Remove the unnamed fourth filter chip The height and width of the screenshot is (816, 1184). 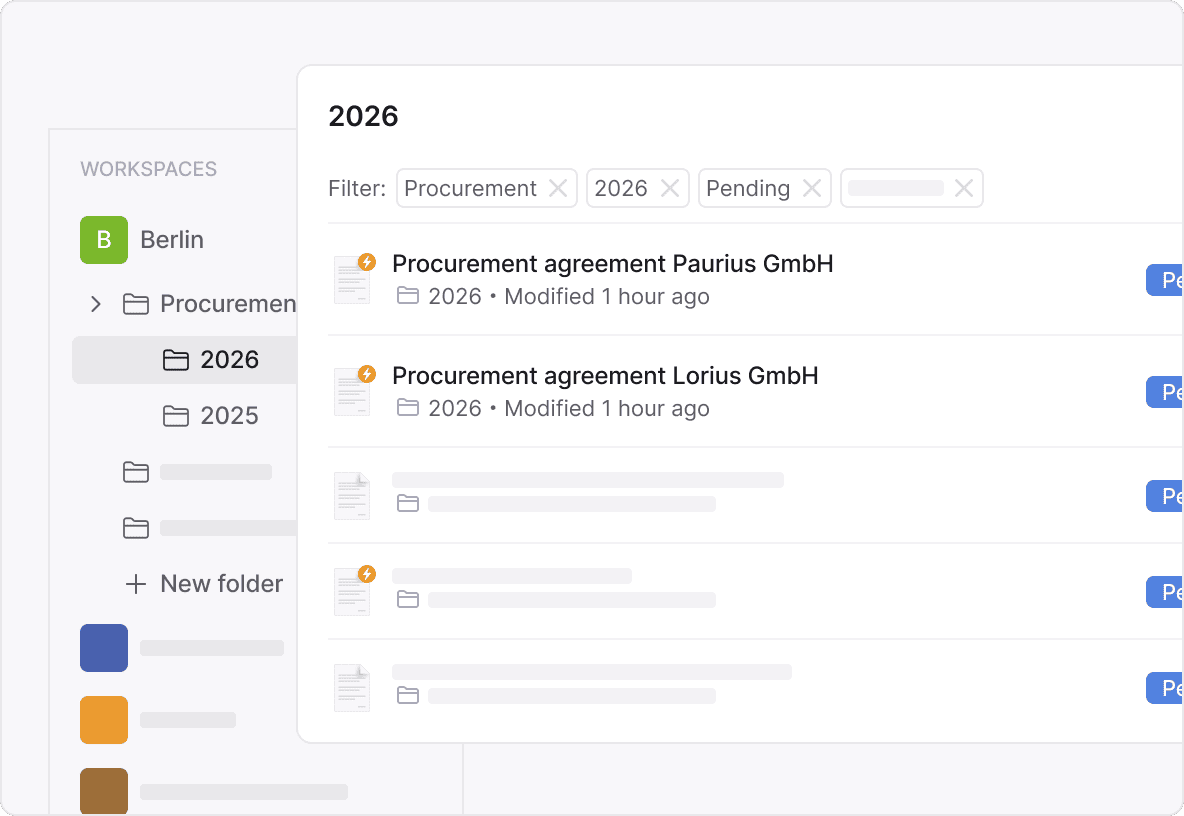click(x=964, y=188)
